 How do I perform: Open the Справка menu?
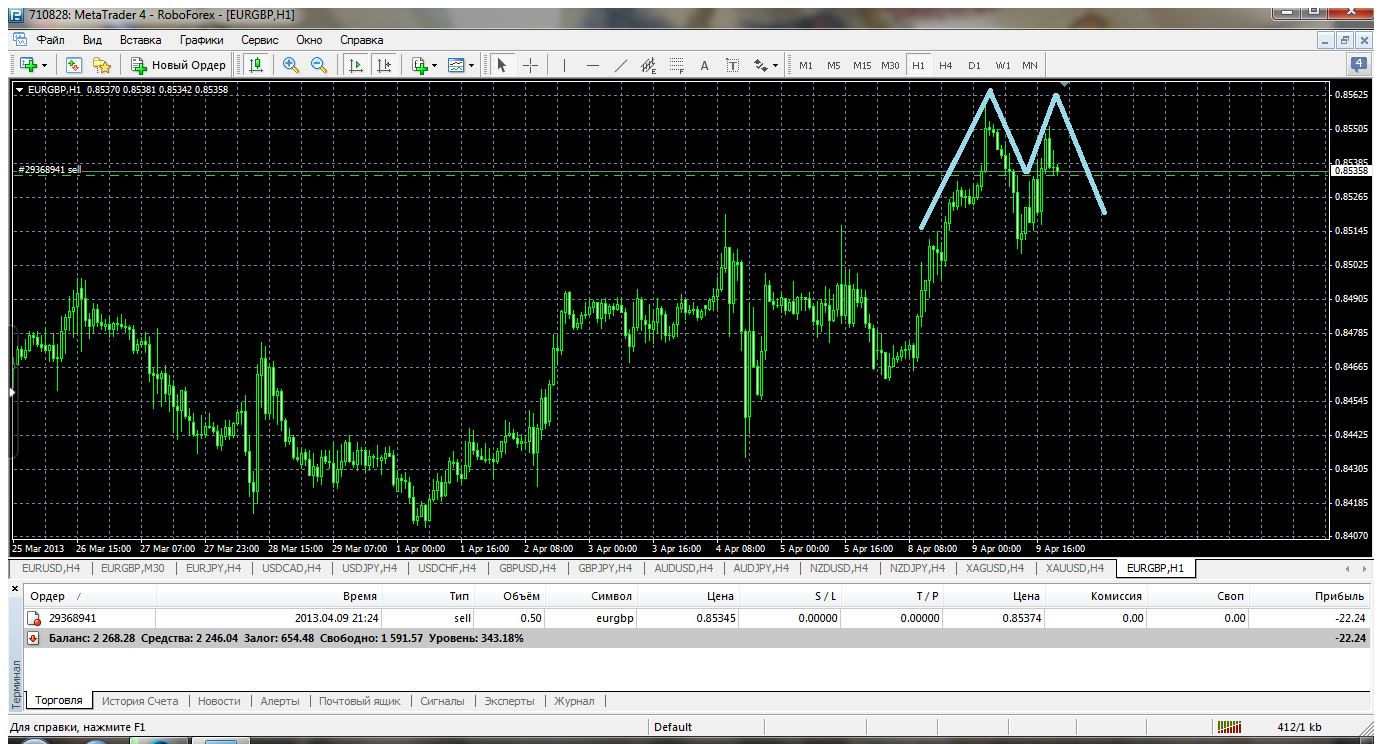pyautogui.click(x=362, y=40)
